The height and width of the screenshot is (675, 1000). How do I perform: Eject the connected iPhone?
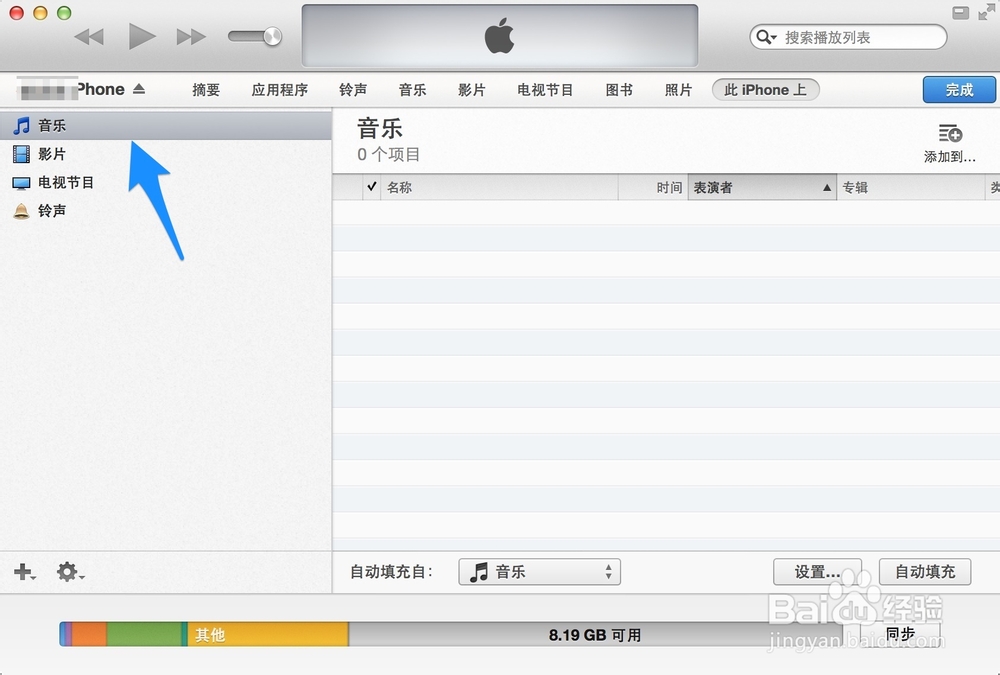coord(141,88)
